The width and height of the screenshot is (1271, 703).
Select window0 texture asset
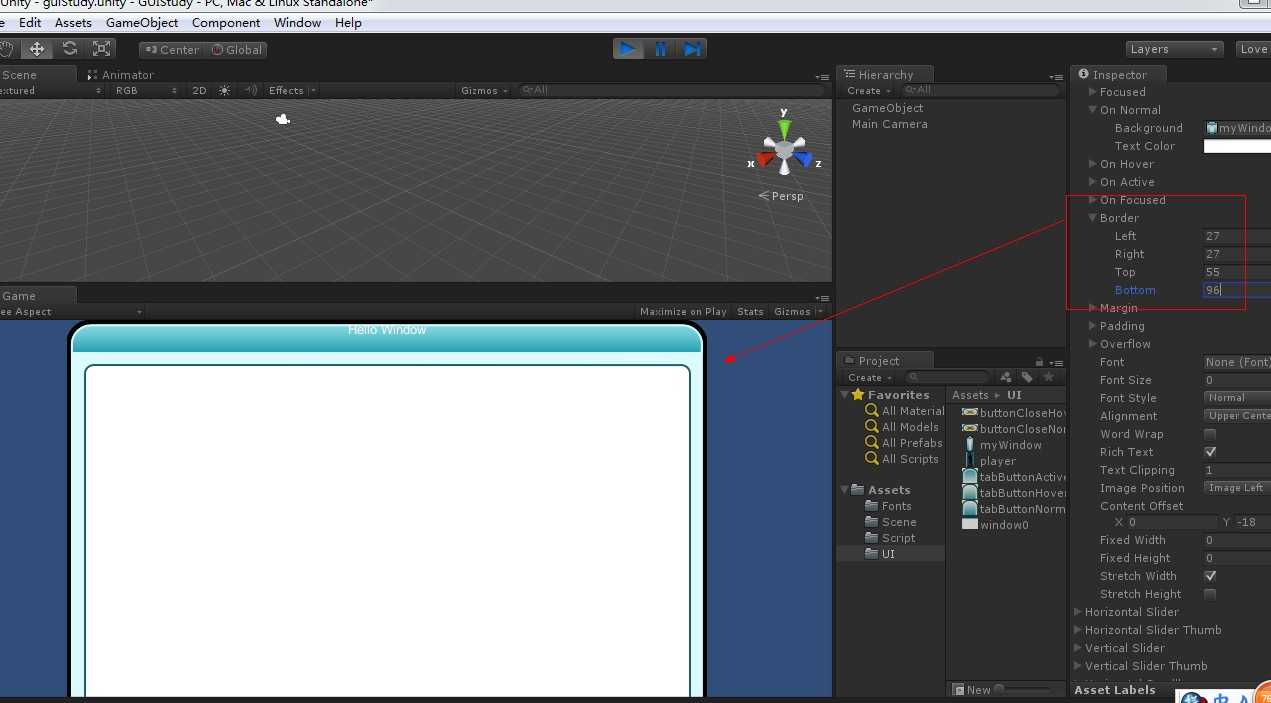(x=995, y=525)
